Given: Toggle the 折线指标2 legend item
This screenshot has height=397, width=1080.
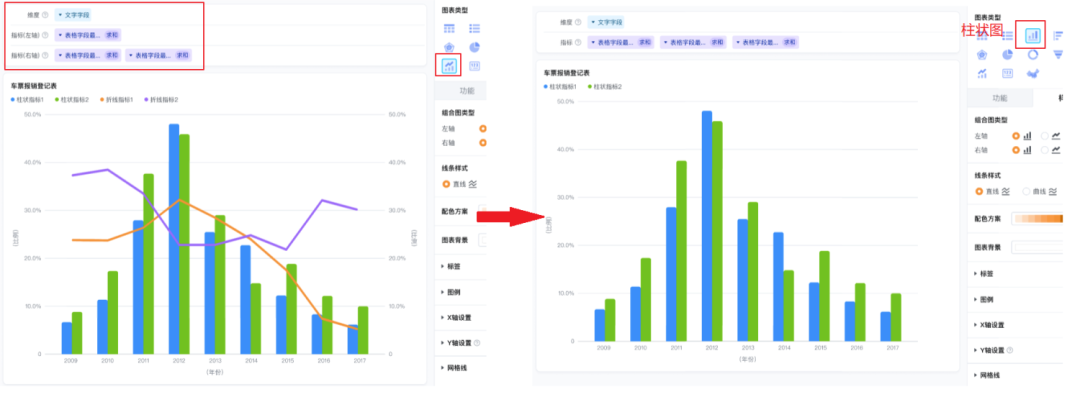Looking at the screenshot, I should point(162,100).
